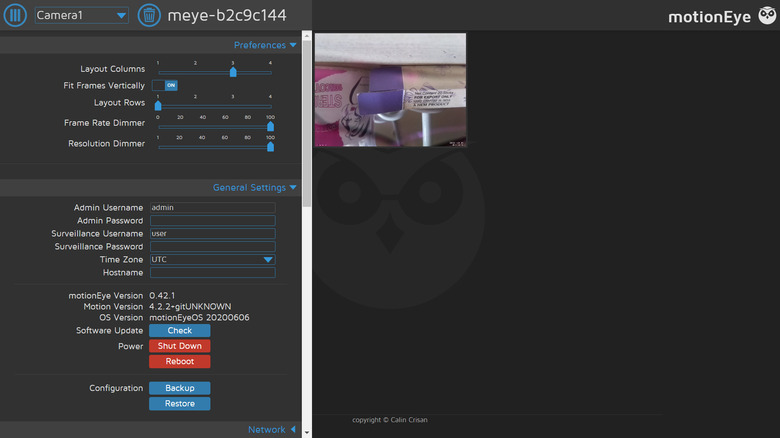Collapse the General Settings section

tap(254, 187)
